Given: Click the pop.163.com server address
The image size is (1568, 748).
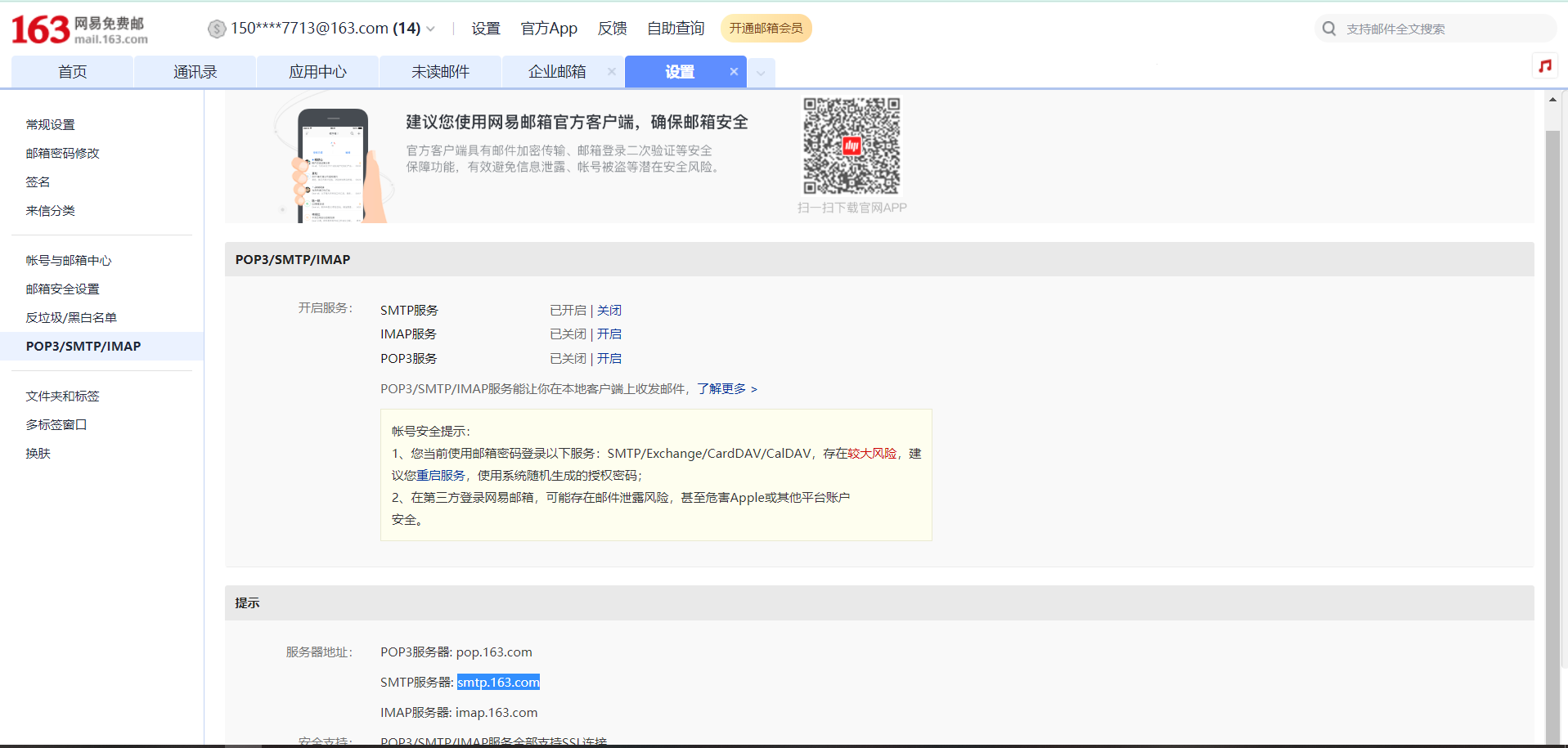Looking at the screenshot, I should point(494,652).
